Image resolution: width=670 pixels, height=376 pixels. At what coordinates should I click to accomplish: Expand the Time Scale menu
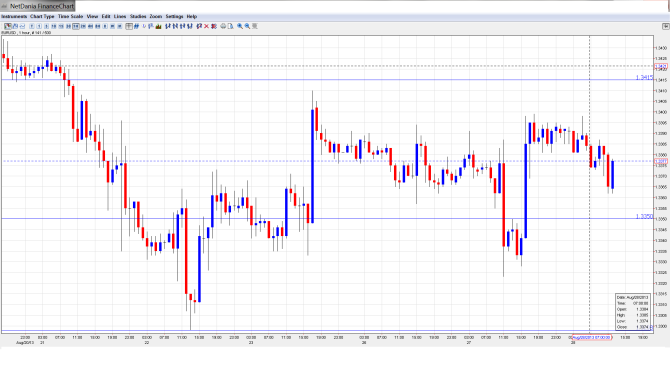point(71,16)
